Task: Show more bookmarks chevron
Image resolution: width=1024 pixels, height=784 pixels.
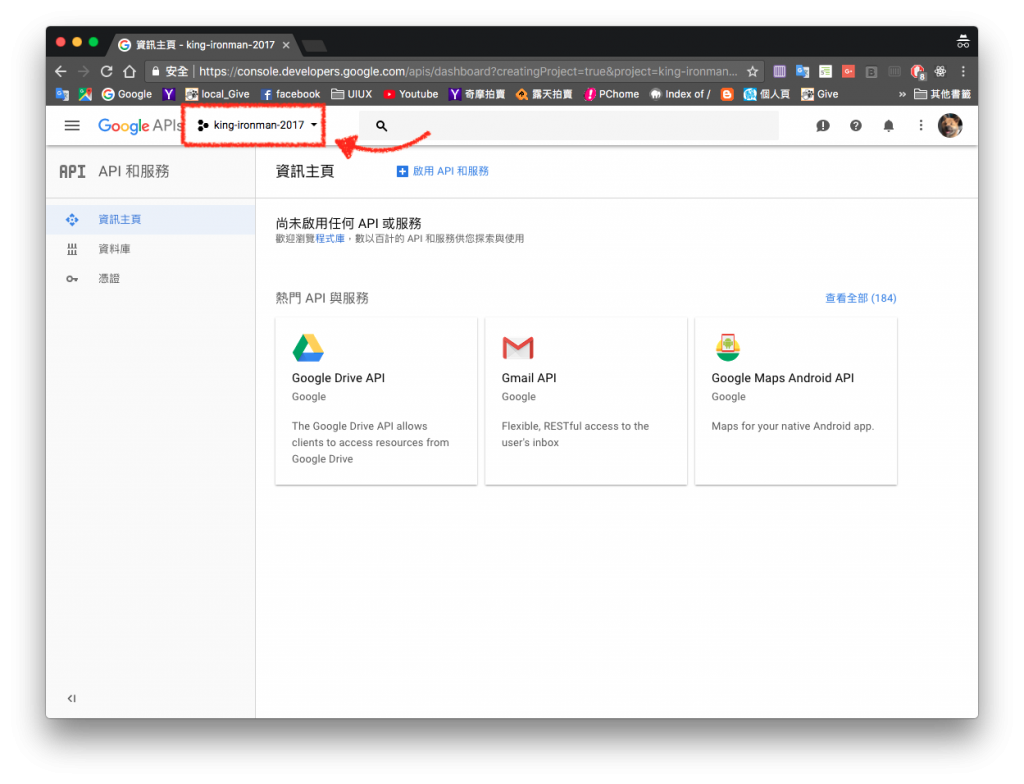Action: (x=902, y=94)
